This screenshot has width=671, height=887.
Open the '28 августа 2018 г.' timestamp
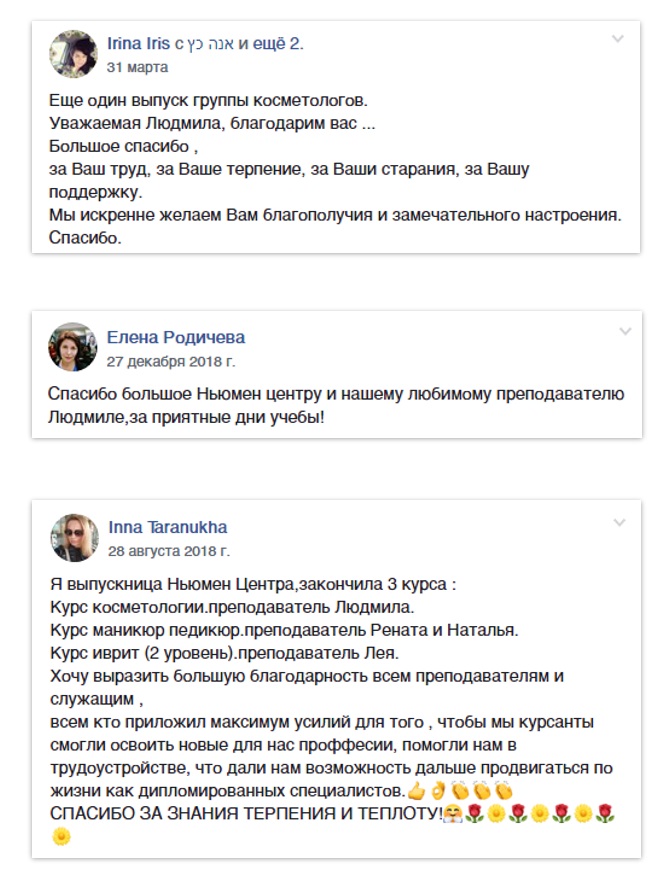point(168,551)
